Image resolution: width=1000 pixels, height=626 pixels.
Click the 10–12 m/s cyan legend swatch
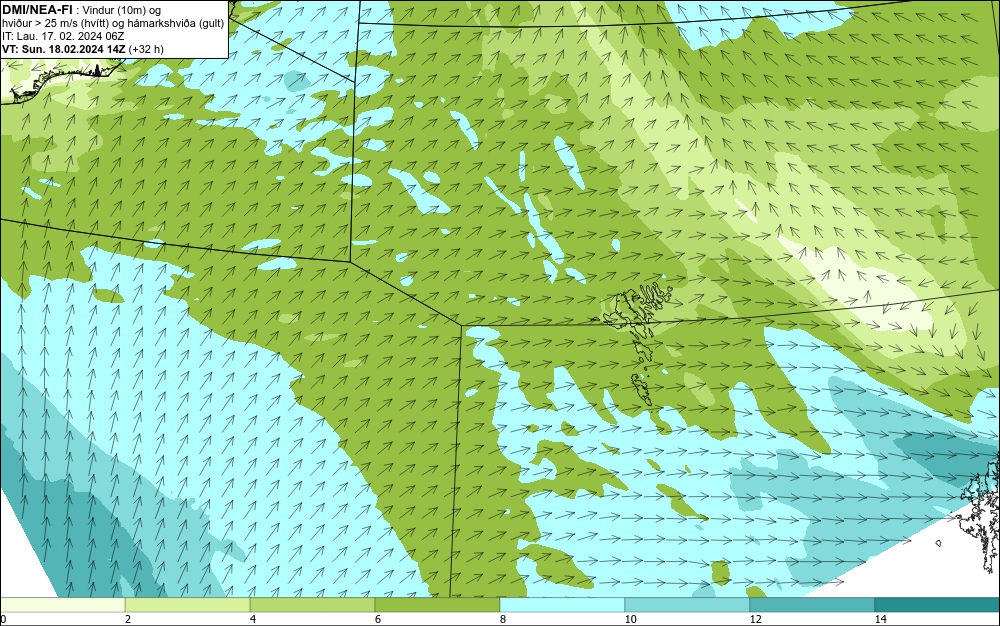click(x=688, y=604)
